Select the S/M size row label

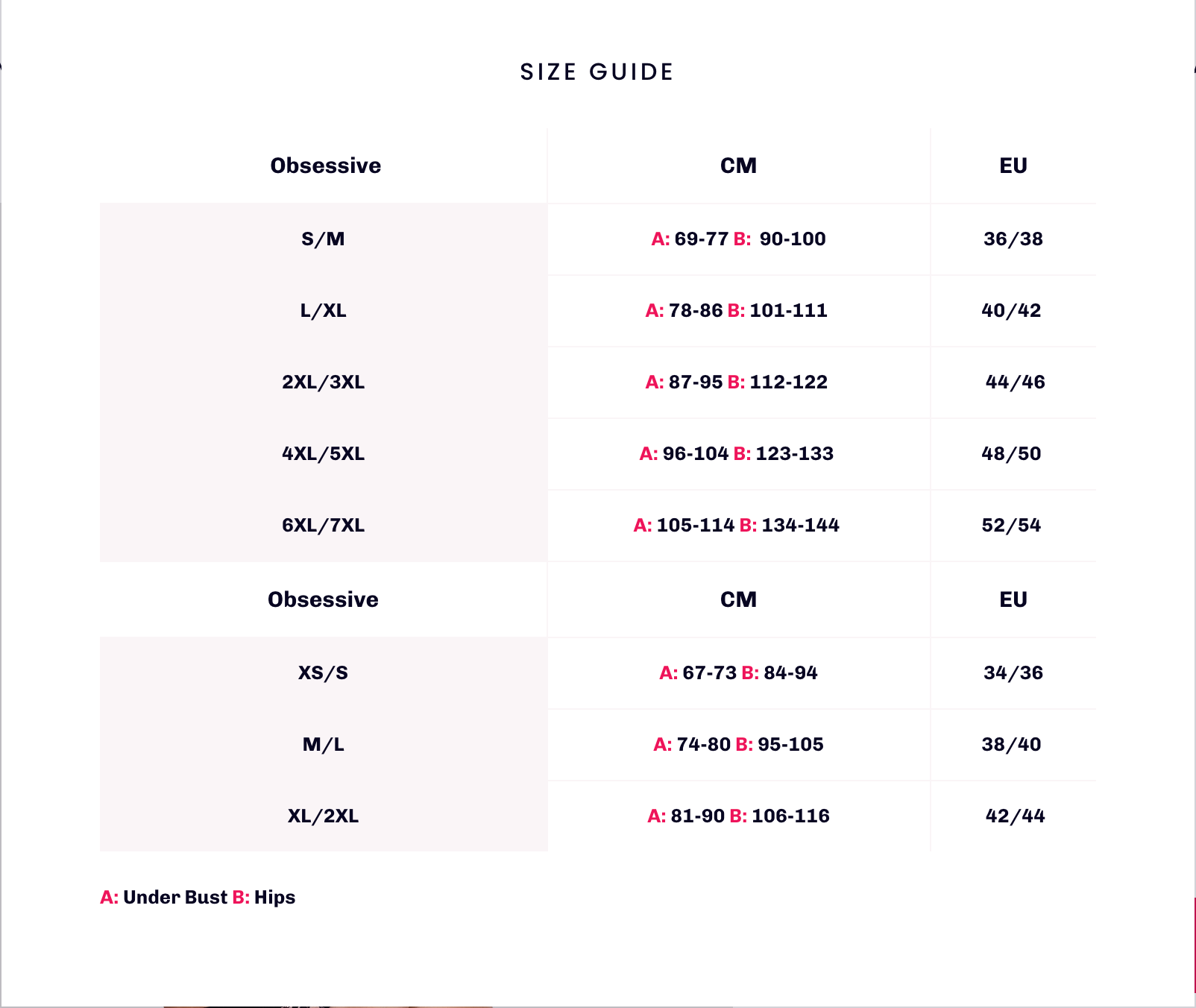point(323,239)
